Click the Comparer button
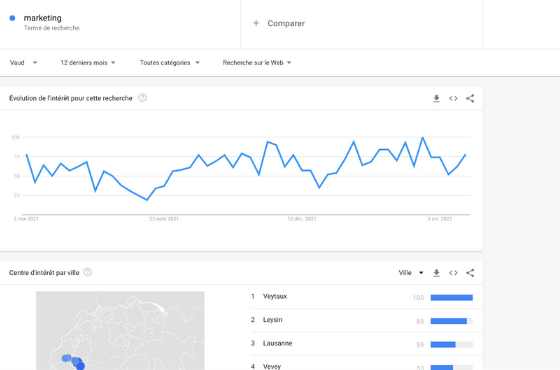The width and height of the screenshot is (560, 370). tap(279, 23)
